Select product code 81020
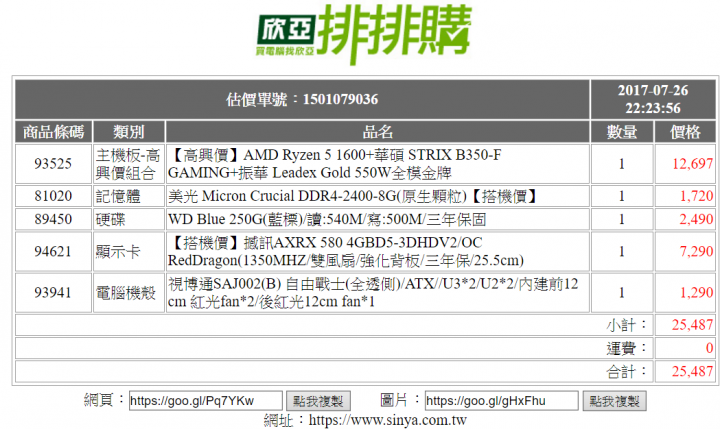Viewport: 720px width, 429px height. coord(53,196)
